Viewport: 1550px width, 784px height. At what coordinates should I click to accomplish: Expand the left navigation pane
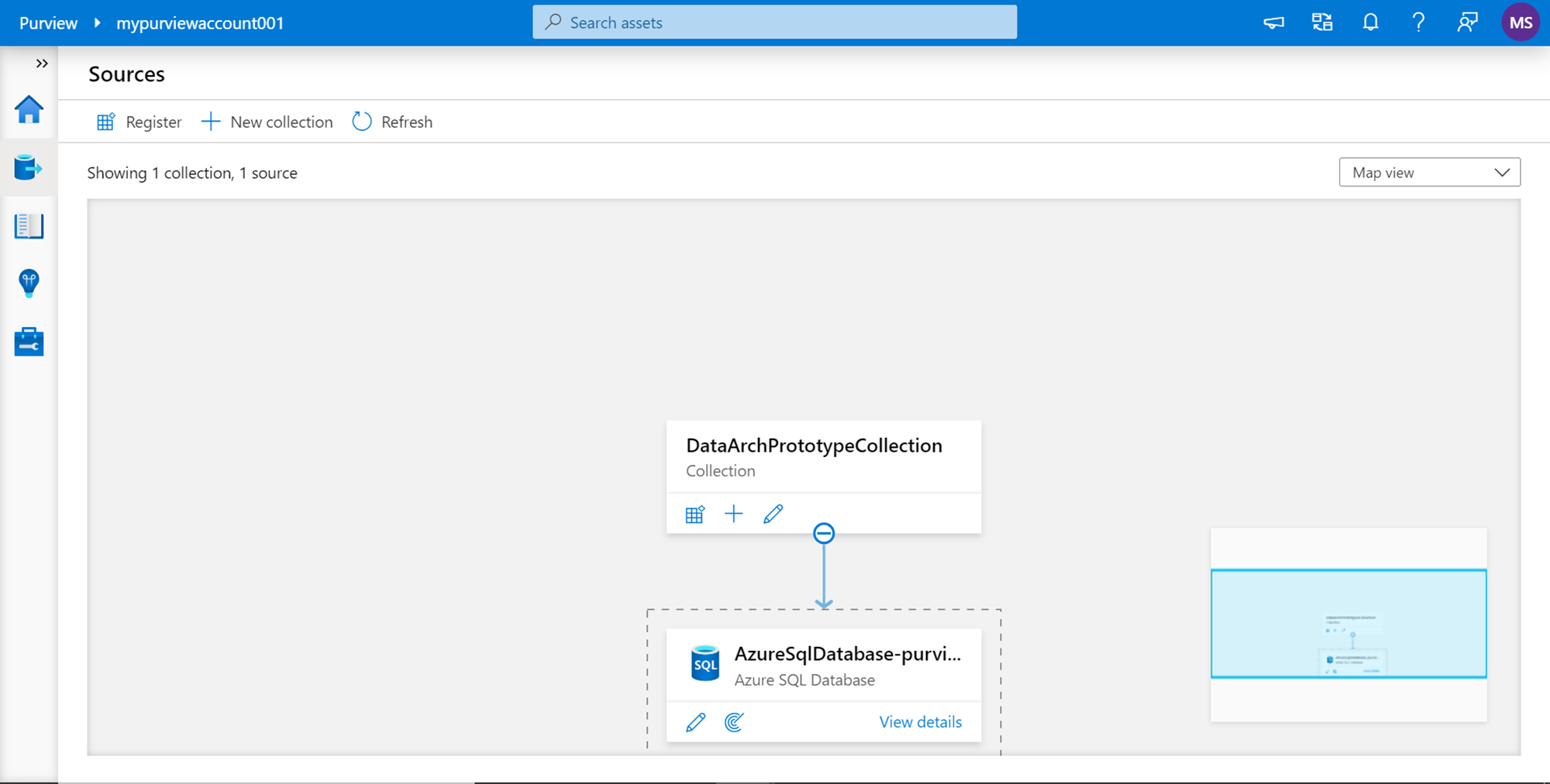(42, 64)
